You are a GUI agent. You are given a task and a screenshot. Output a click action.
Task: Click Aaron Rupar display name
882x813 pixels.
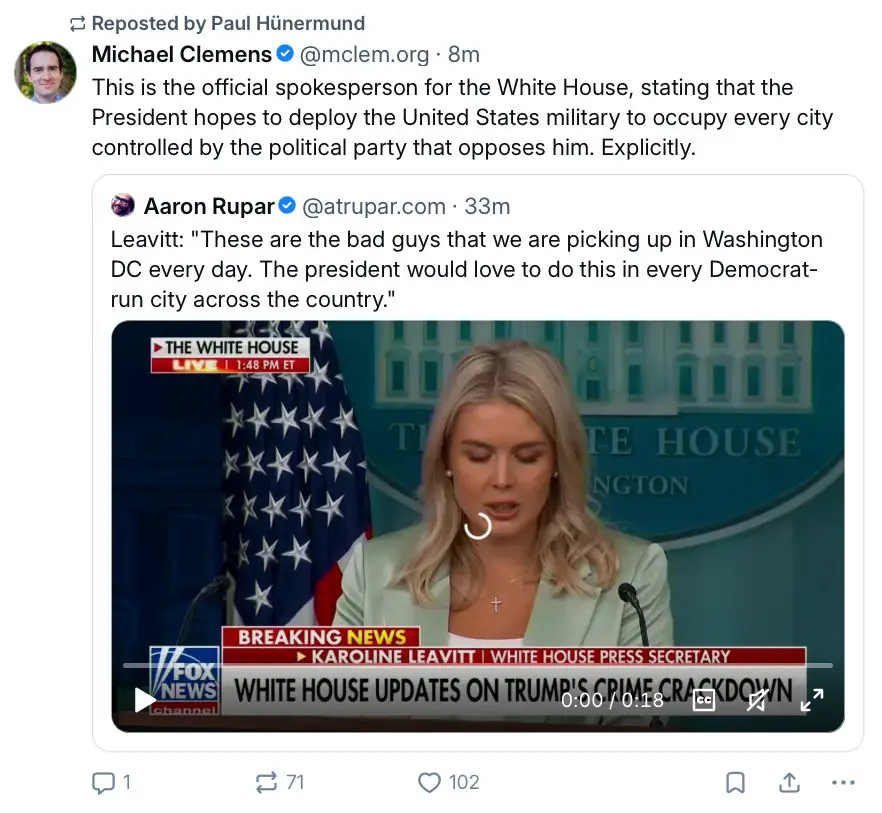click(208, 206)
